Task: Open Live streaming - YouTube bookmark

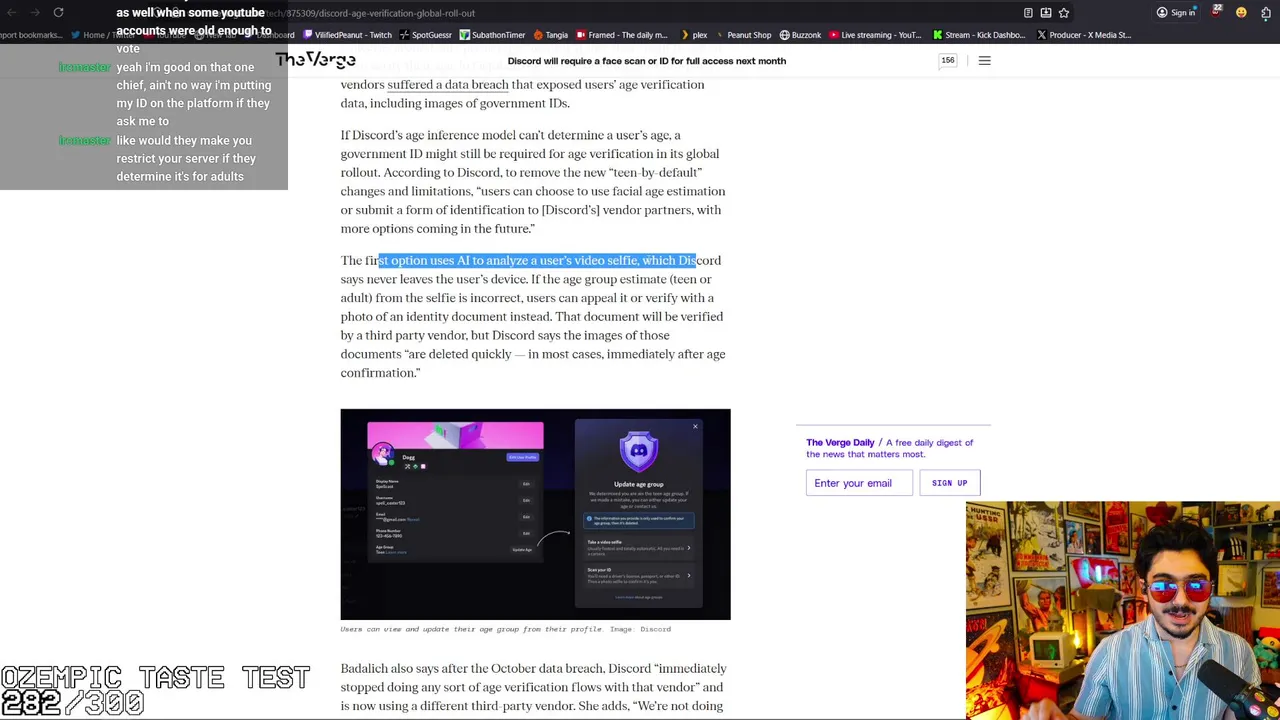Action: [874, 35]
